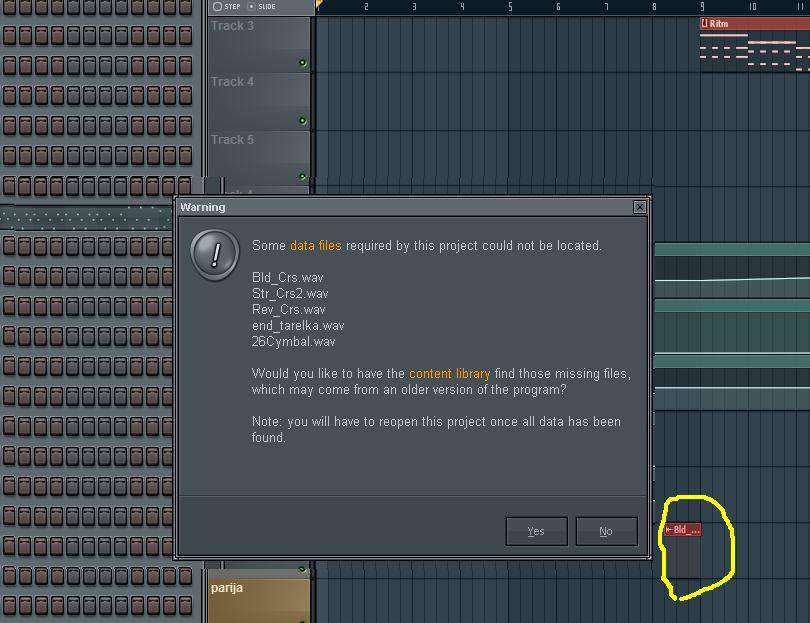The width and height of the screenshot is (810, 623).
Task: Close the Warning dialog with X
Action: coord(640,207)
